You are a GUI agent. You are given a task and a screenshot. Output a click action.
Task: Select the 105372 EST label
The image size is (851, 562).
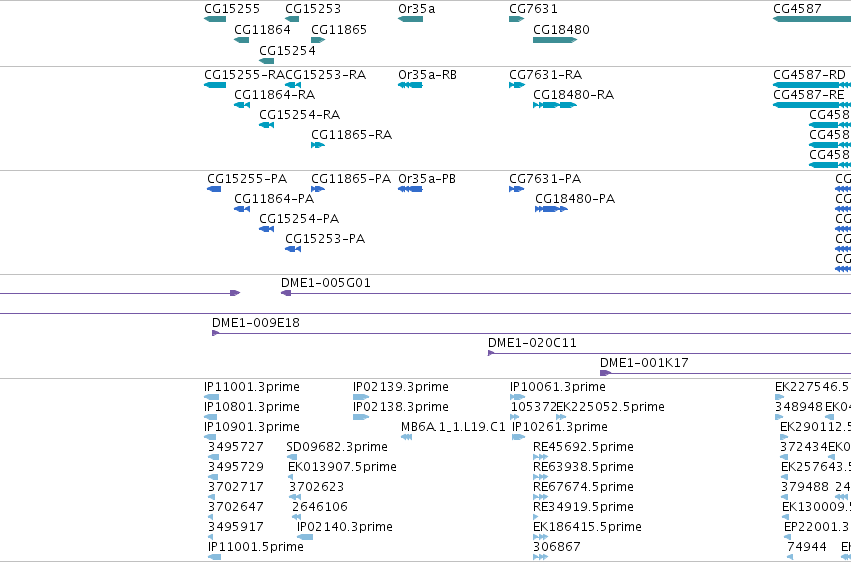[534, 407]
